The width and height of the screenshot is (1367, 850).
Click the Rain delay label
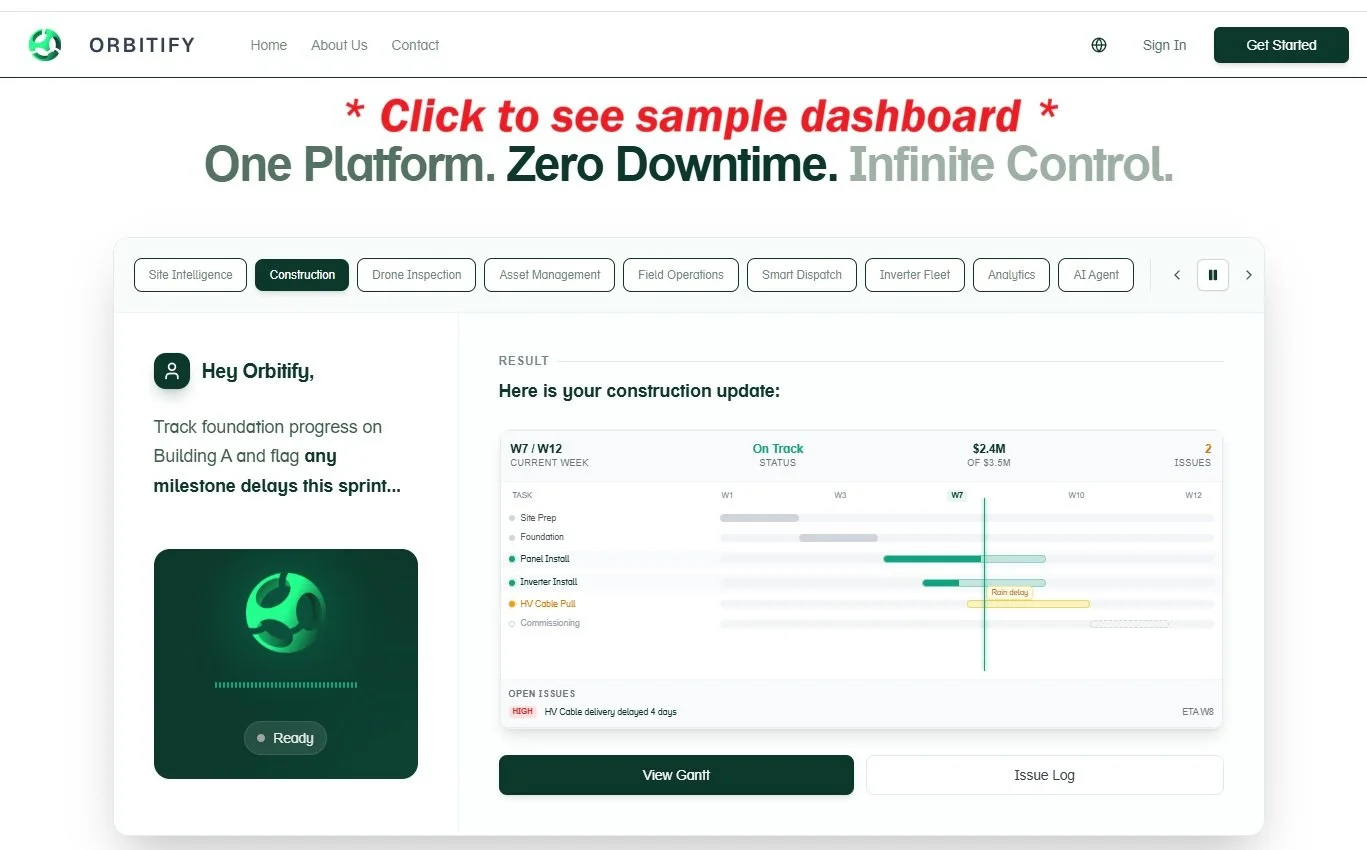click(x=1009, y=593)
